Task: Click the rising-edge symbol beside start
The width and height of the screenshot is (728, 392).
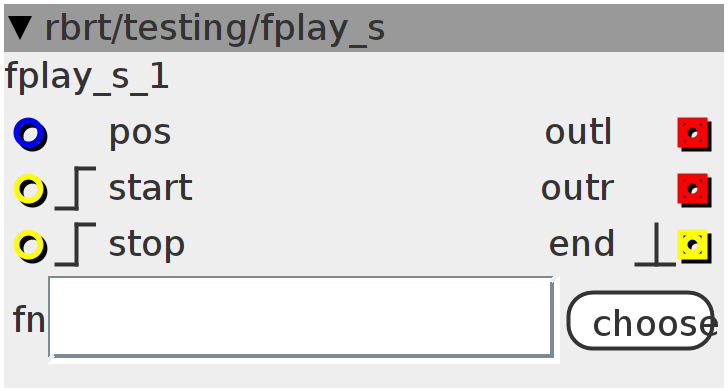Action: click(x=76, y=188)
